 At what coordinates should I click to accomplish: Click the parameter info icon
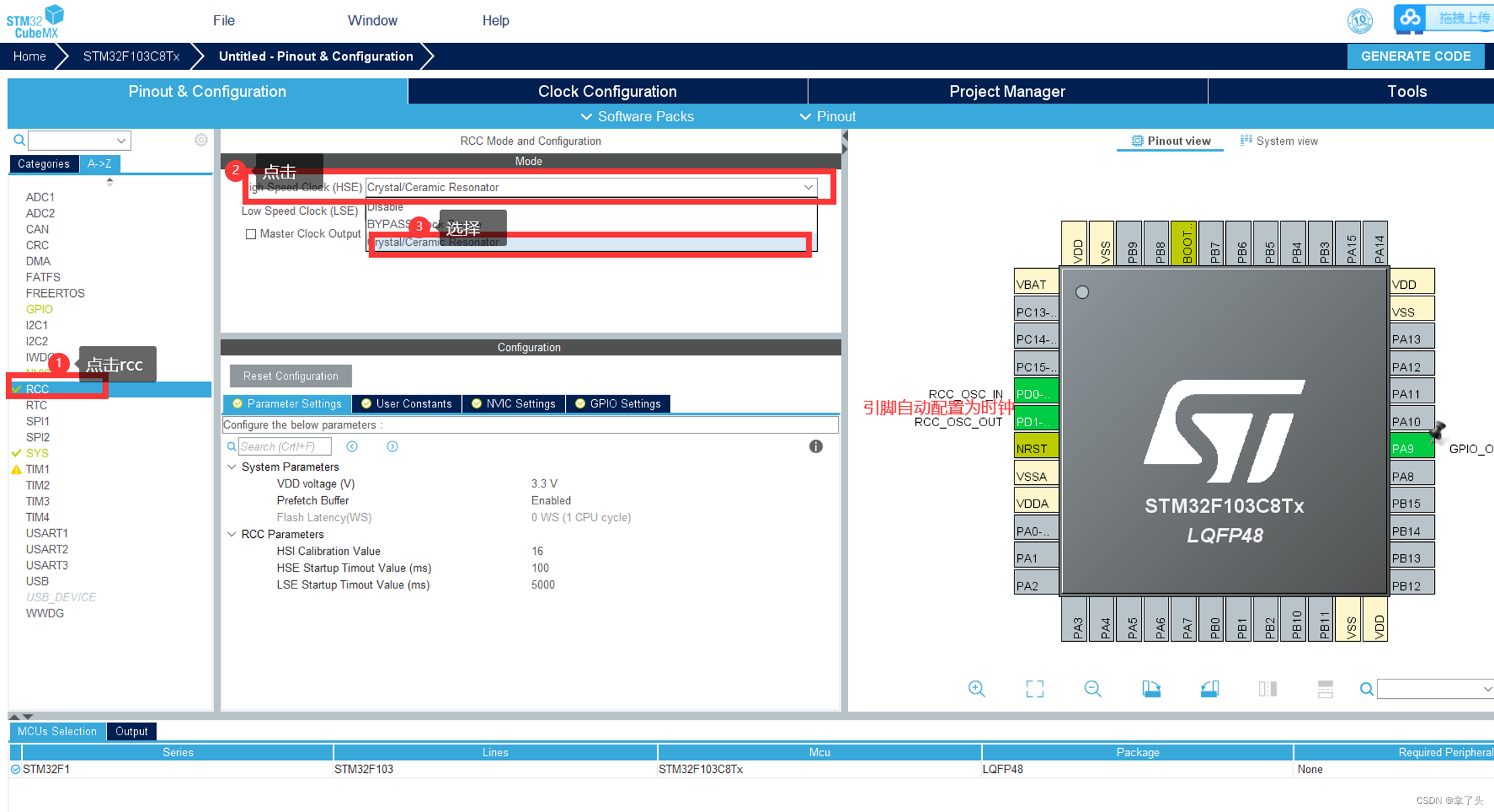click(x=815, y=446)
